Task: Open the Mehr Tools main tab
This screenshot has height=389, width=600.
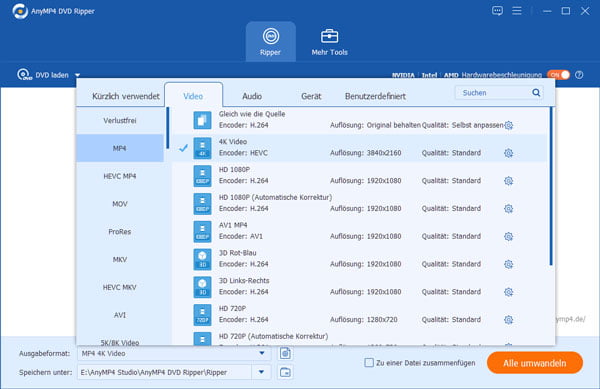Action: [x=329, y=42]
